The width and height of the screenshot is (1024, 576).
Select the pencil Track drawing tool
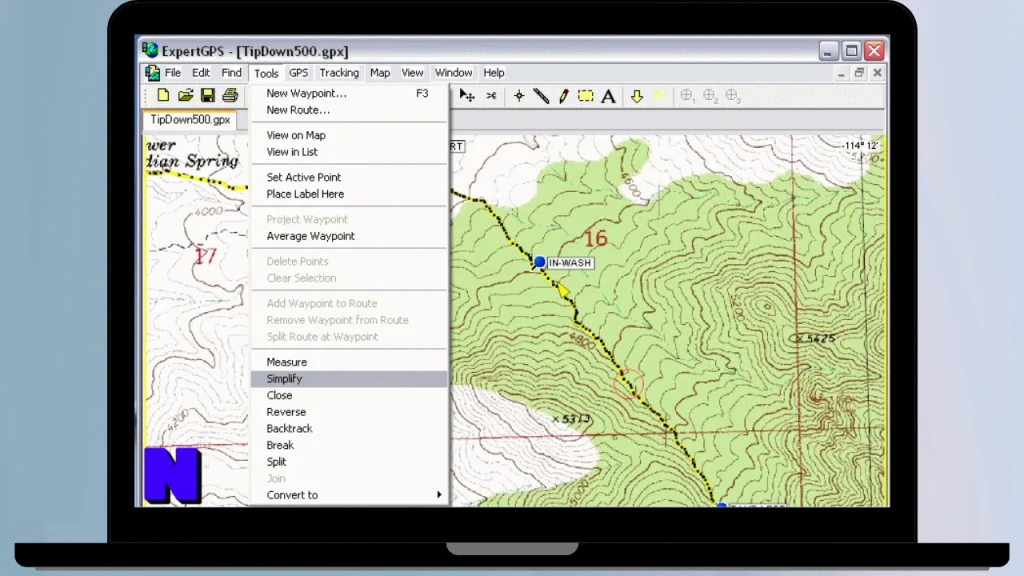tap(564, 96)
